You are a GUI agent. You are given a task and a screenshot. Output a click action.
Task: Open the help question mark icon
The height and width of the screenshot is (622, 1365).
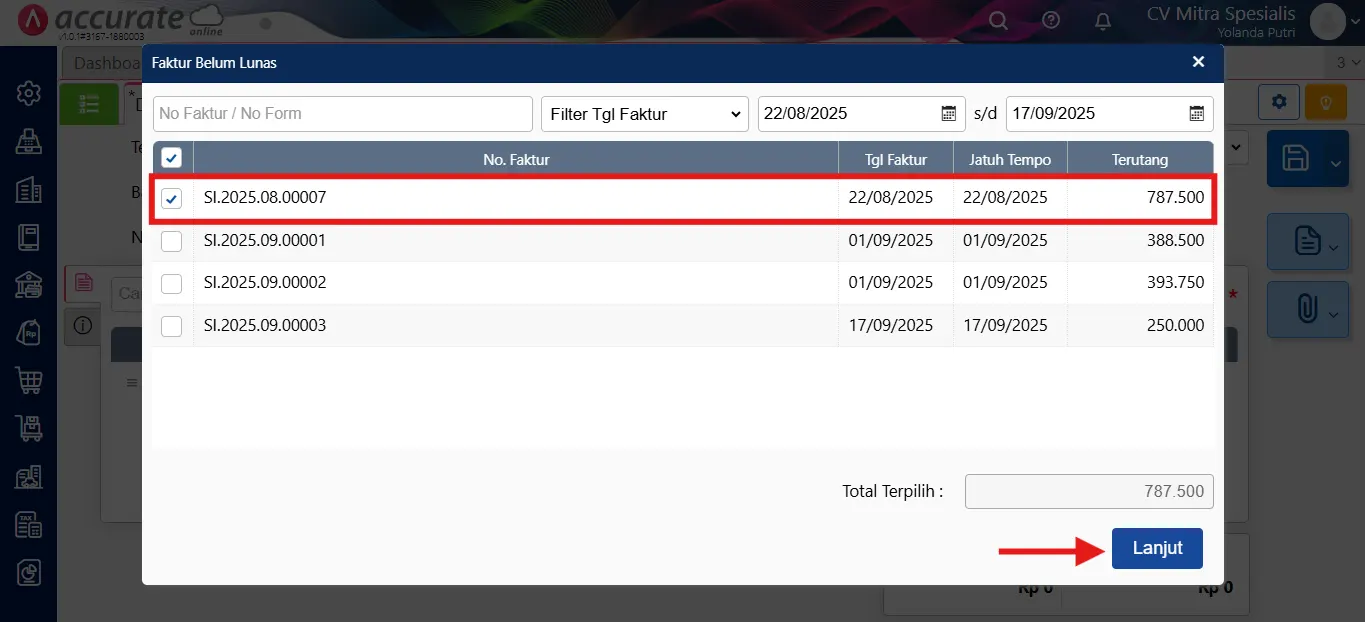(1050, 20)
